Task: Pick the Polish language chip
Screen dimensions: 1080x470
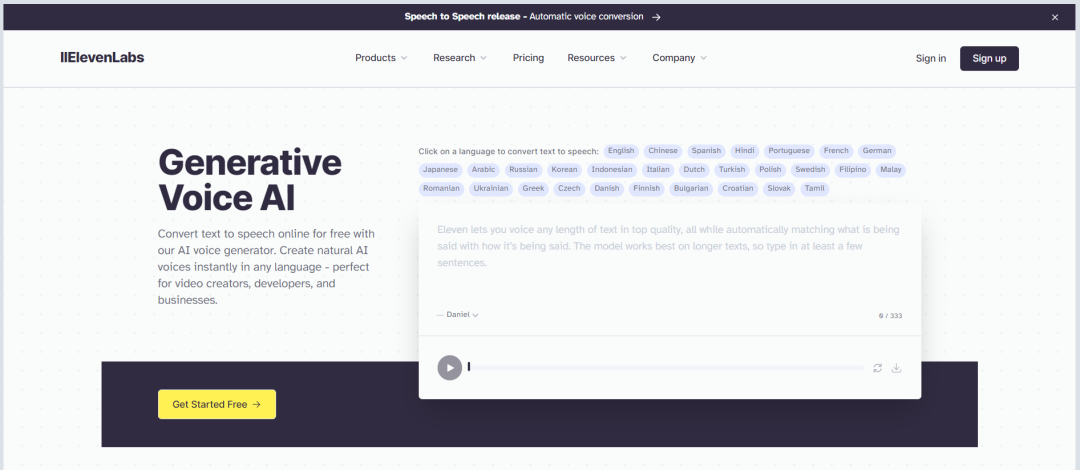Action: point(770,170)
